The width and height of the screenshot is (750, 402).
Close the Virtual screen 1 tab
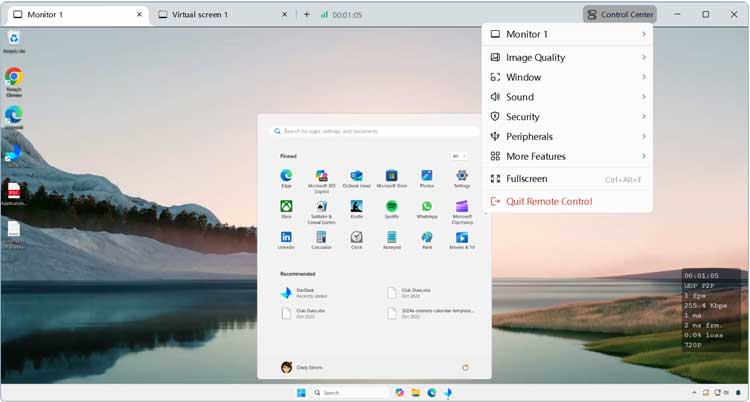(x=284, y=15)
